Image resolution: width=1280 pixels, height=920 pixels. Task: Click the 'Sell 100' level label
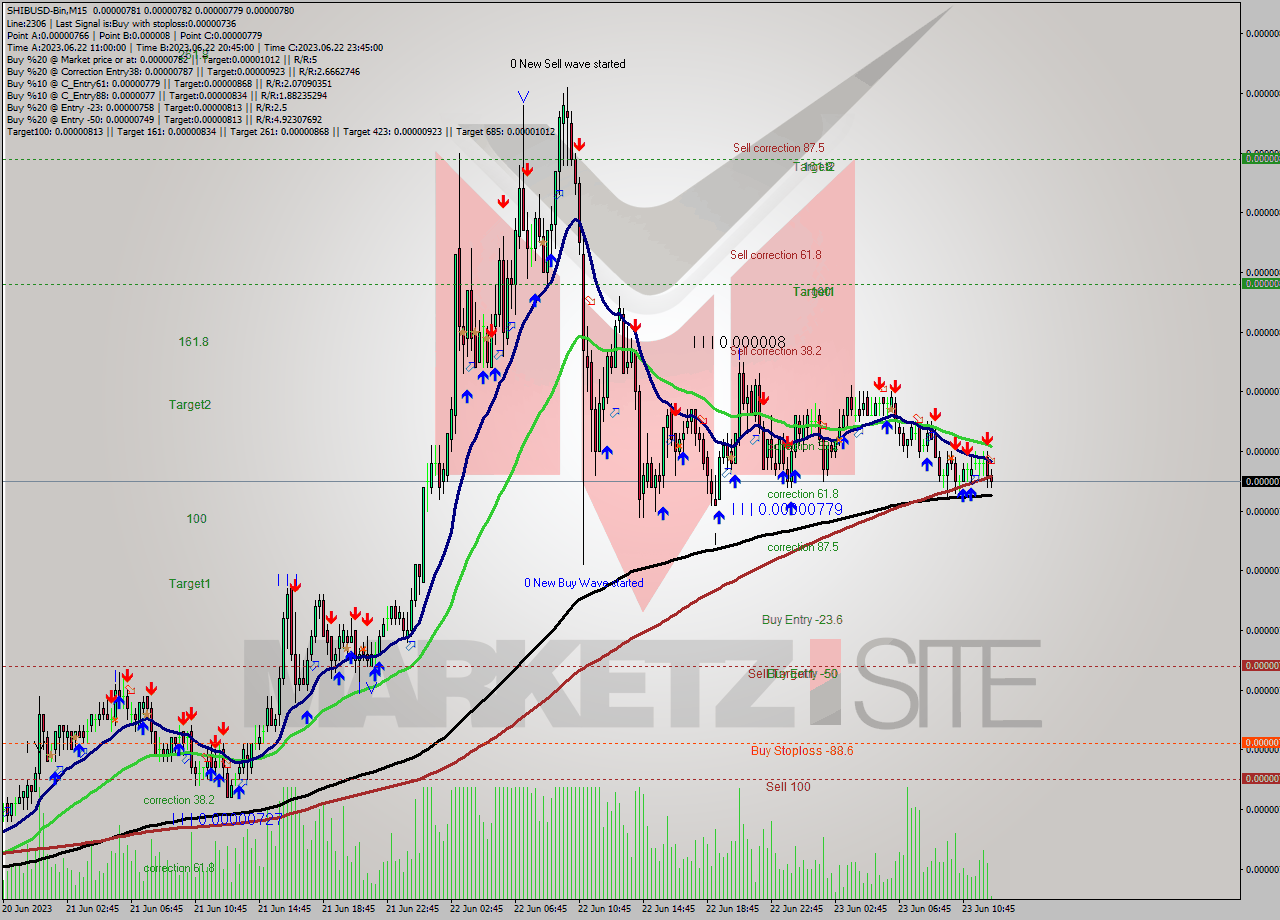(x=788, y=787)
